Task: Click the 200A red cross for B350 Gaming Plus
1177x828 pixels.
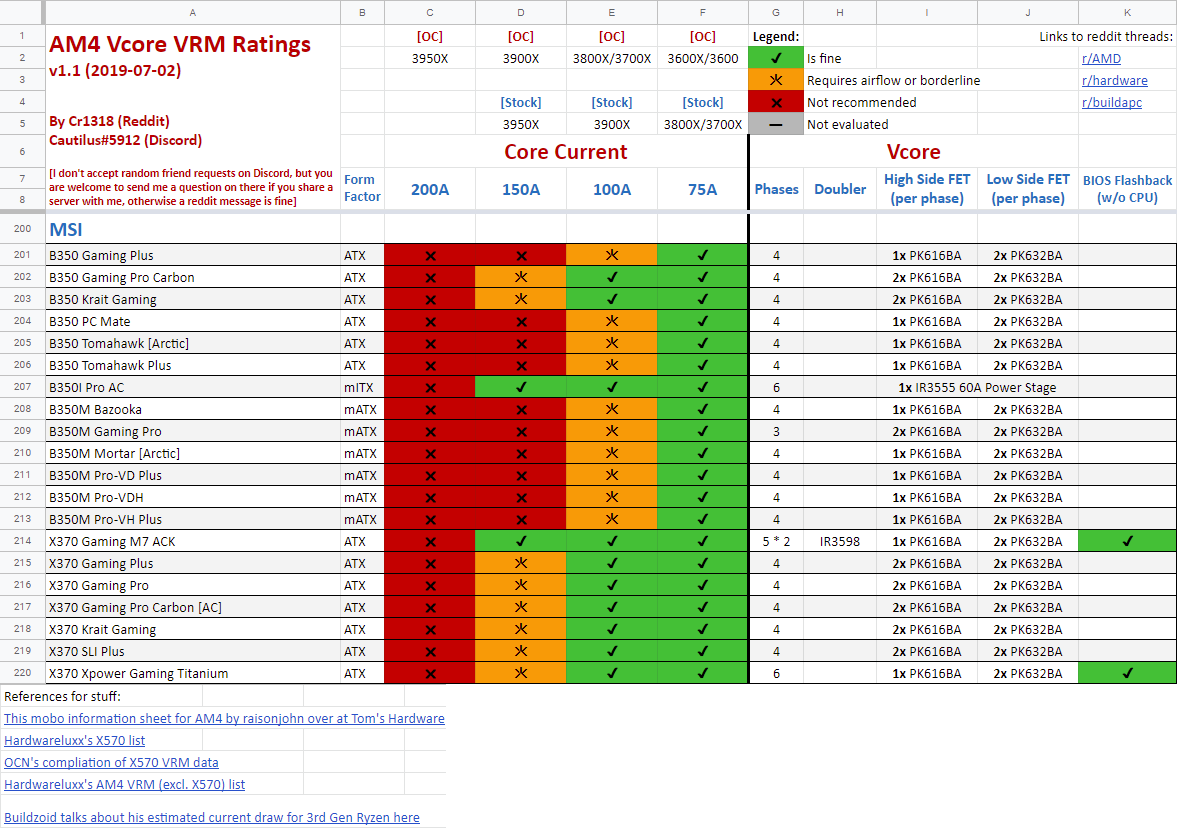Action: 429,255
